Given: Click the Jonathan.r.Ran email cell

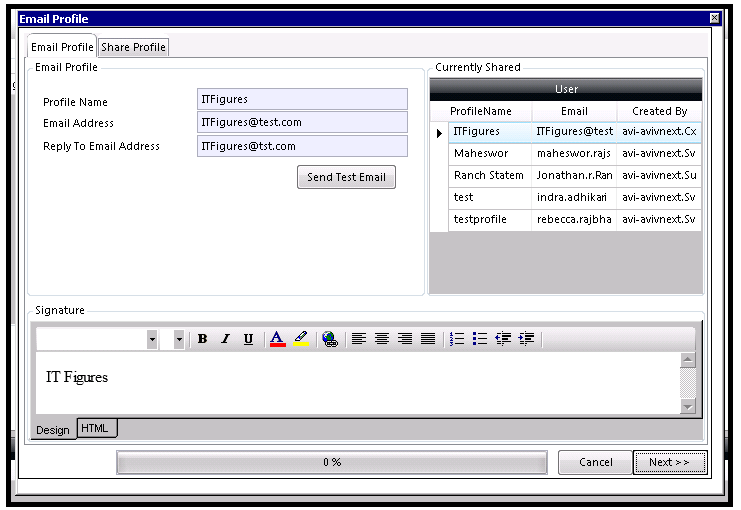Looking at the screenshot, I should [x=574, y=175].
